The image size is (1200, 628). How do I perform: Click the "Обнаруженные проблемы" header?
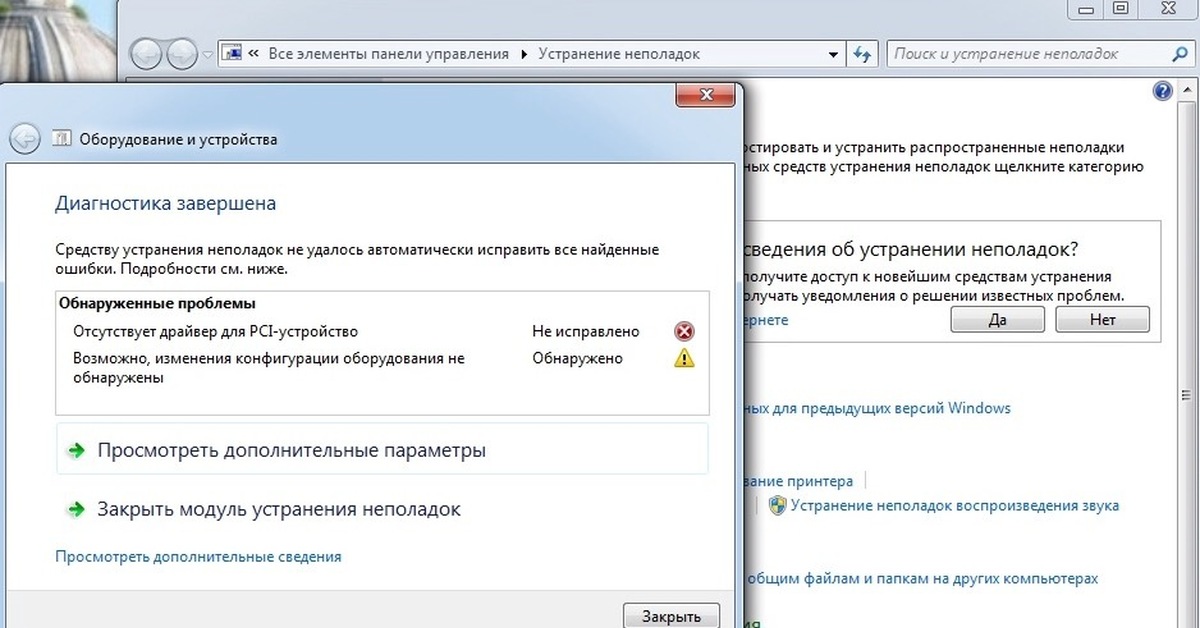click(157, 303)
